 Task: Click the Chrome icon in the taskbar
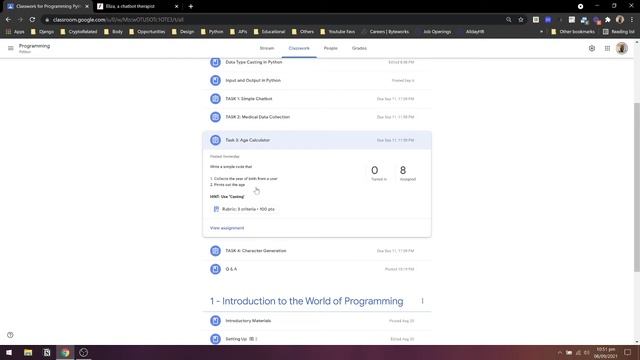pos(65,352)
